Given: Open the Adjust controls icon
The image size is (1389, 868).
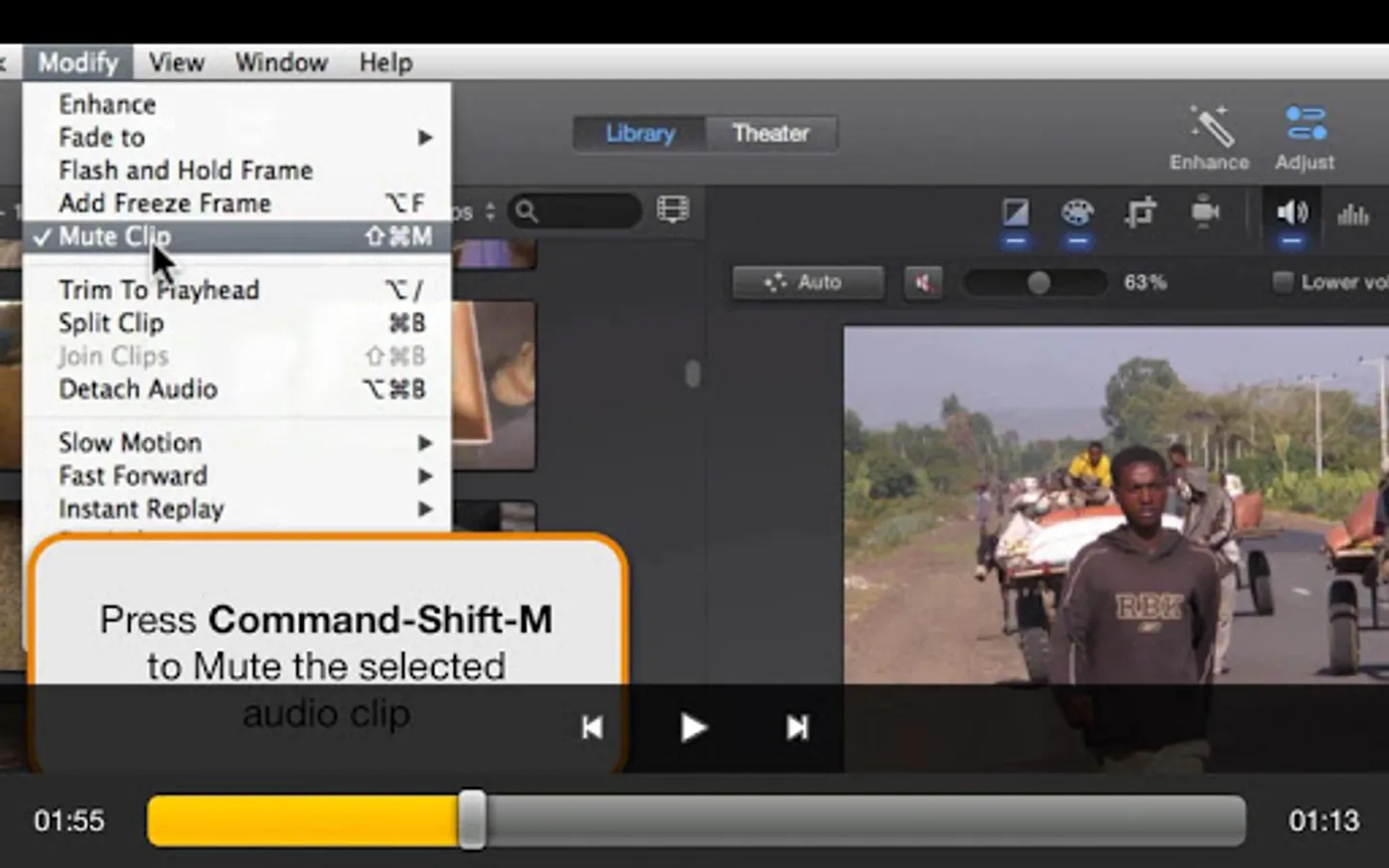Looking at the screenshot, I should (x=1306, y=124).
